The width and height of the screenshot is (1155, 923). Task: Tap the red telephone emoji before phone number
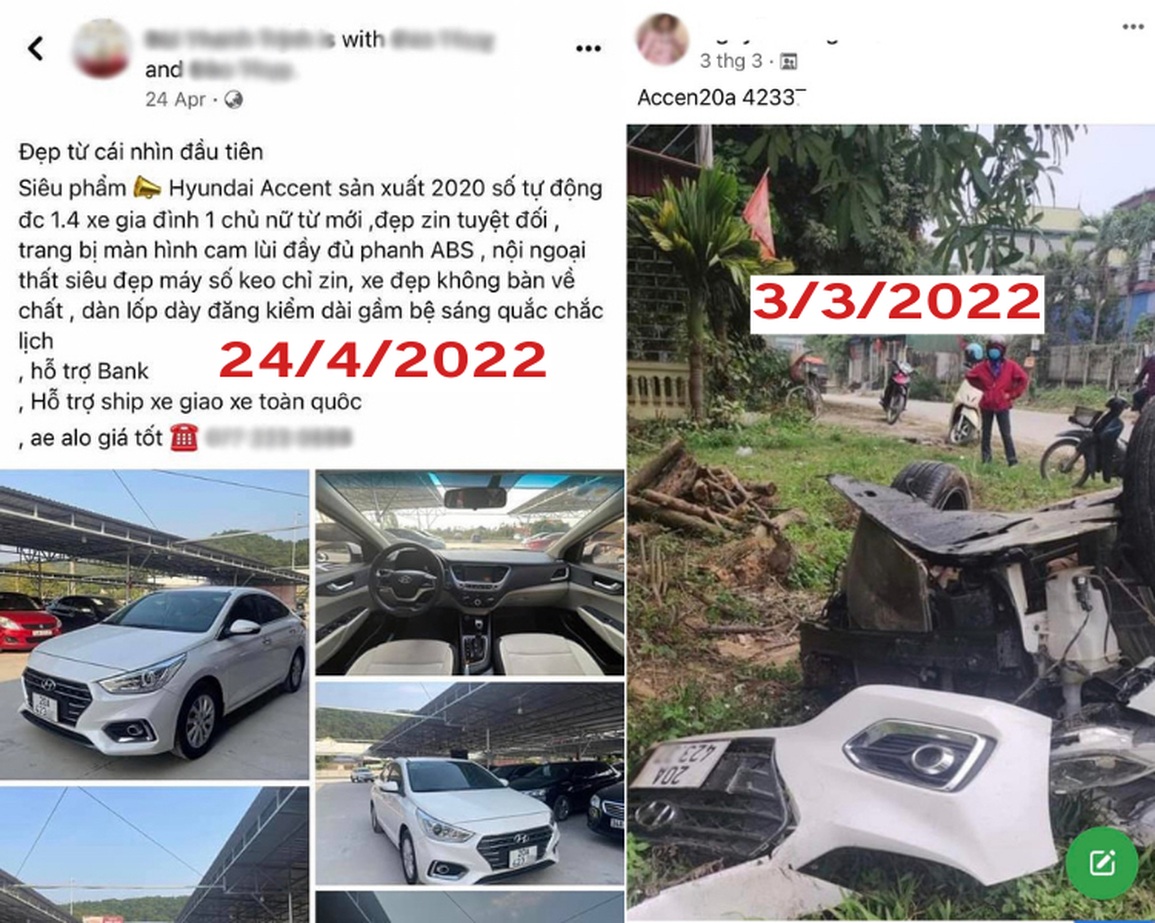click(184, 438)
